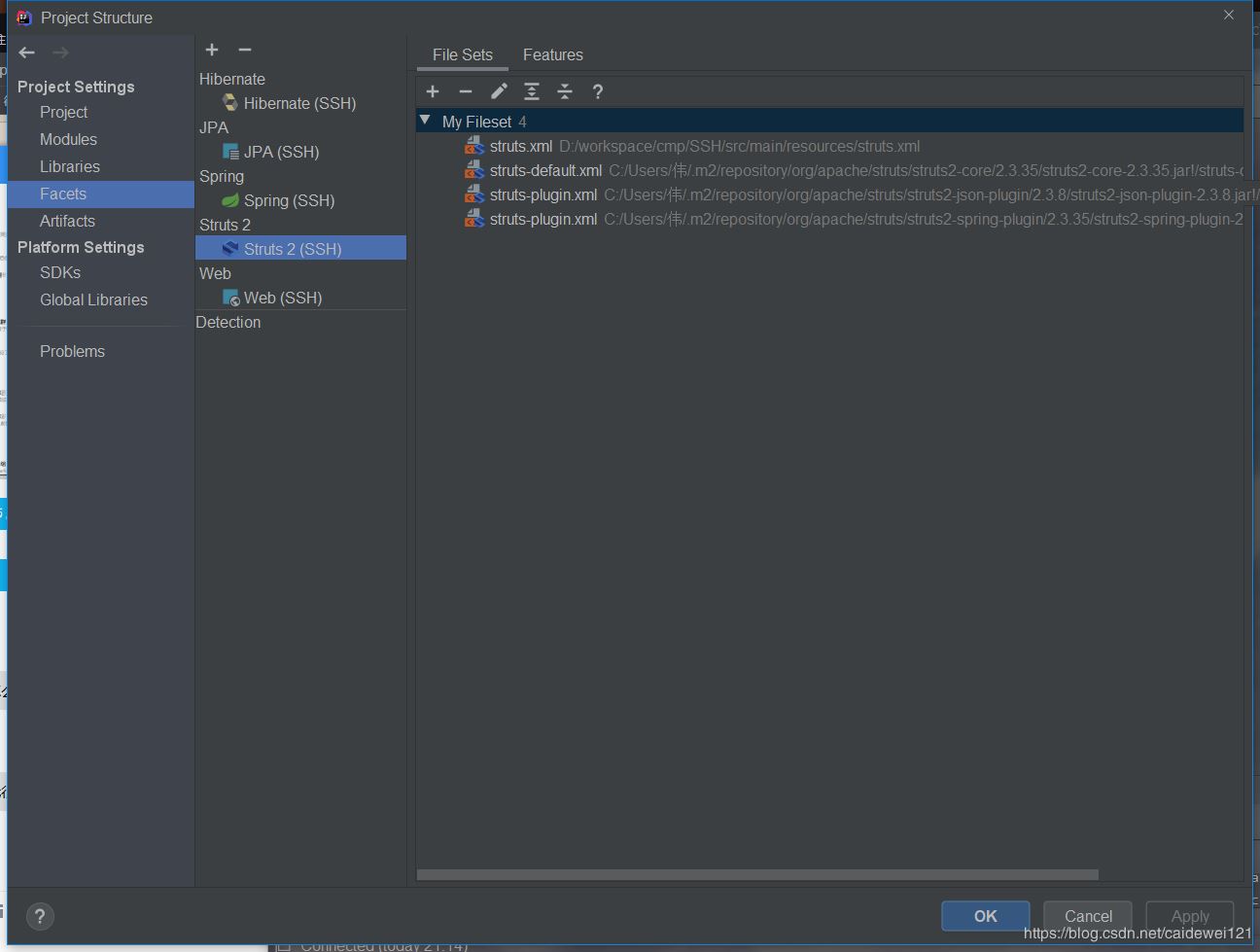Collapse all entries using the collapse-all icon
The image size is (1260, 952).
tap(565, 91)
